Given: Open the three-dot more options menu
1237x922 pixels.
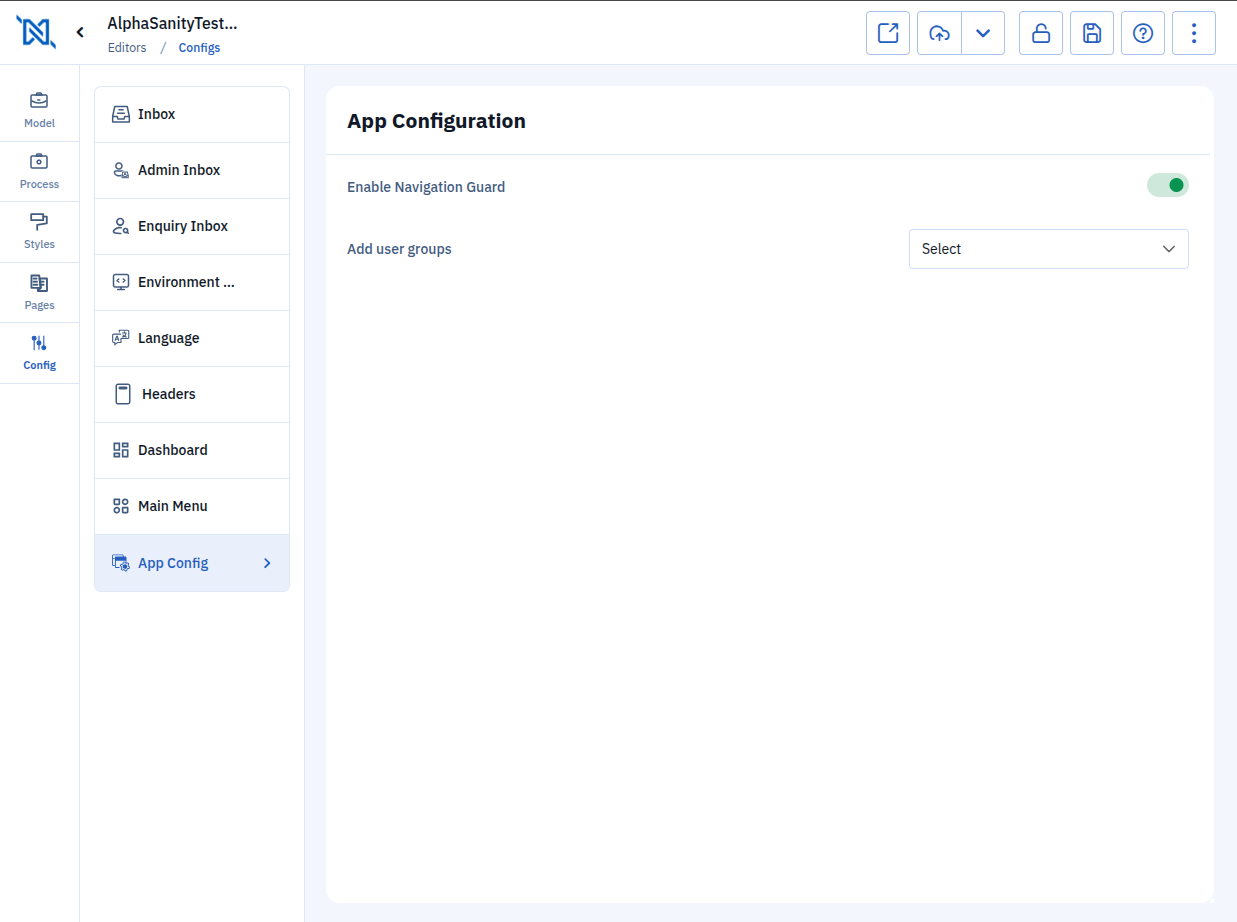Looking at the screenshot, I should tap(1194, 33).
